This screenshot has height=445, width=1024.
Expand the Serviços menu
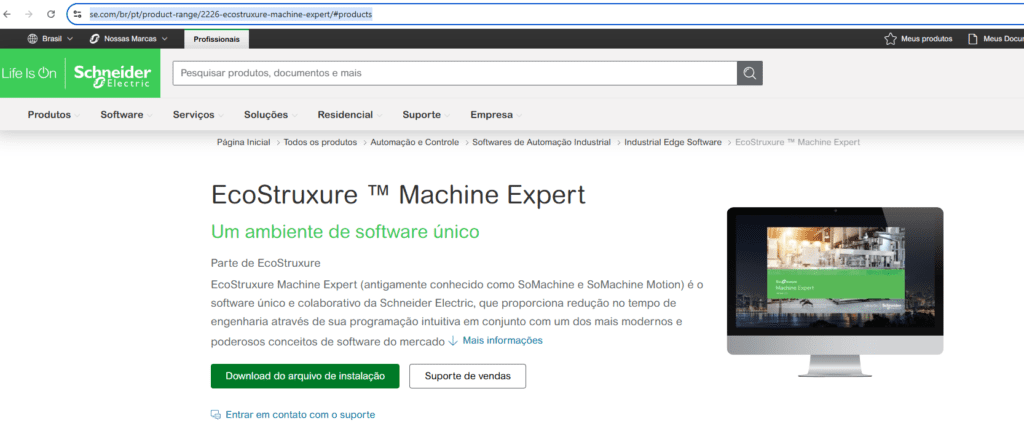(198, 115)
